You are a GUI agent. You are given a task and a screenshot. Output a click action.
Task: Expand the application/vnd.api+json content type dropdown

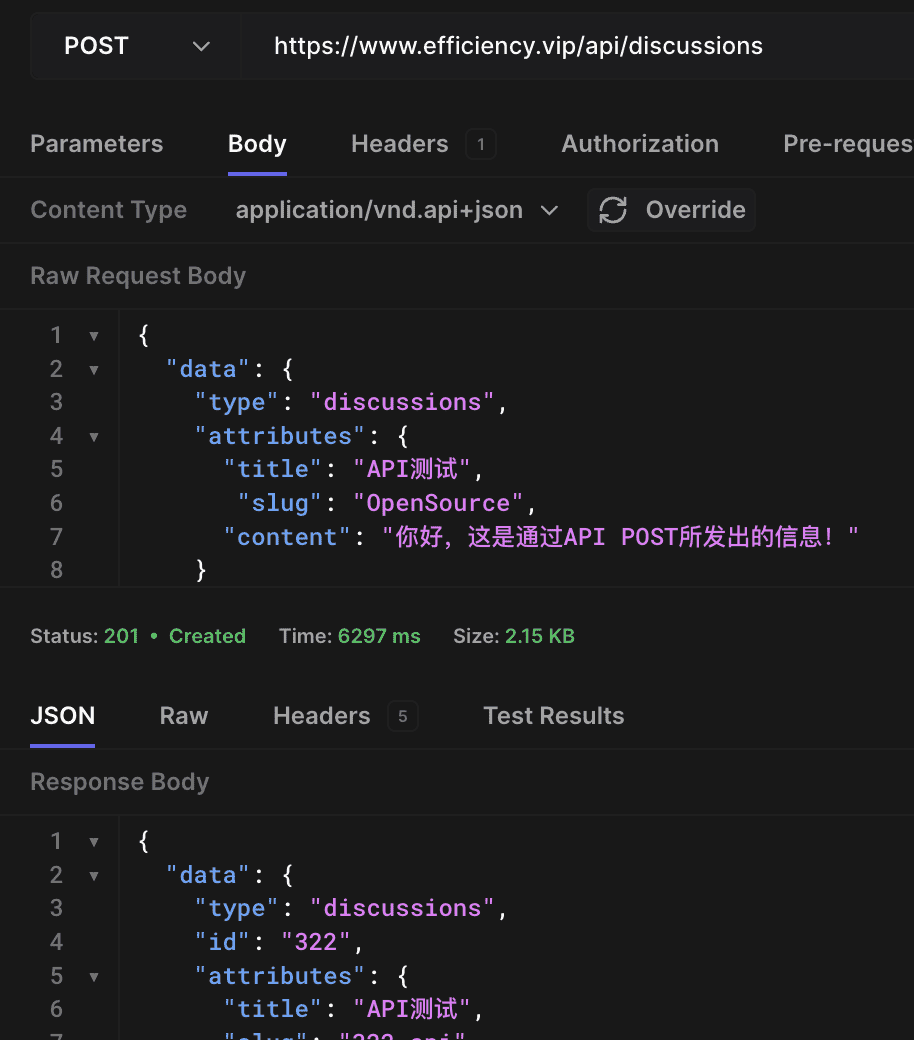pyautogui.click(x=396, y=210)
